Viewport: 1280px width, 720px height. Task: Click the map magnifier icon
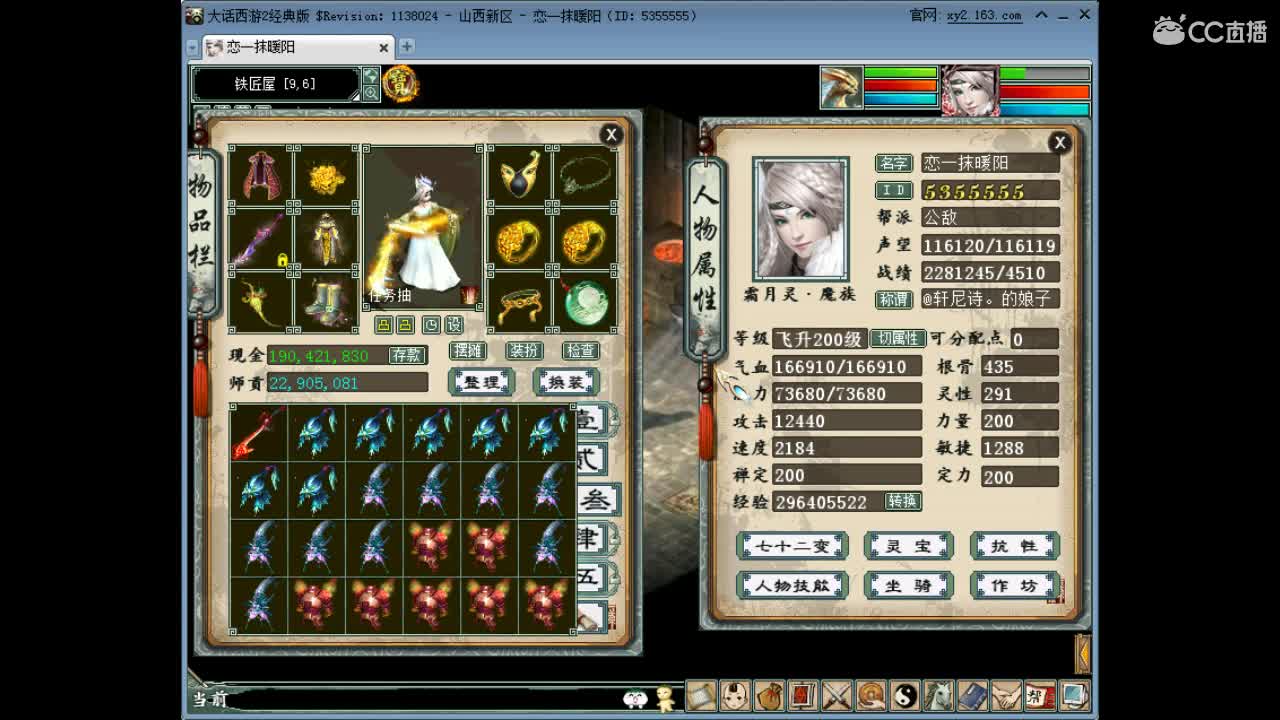pos(371,93)
